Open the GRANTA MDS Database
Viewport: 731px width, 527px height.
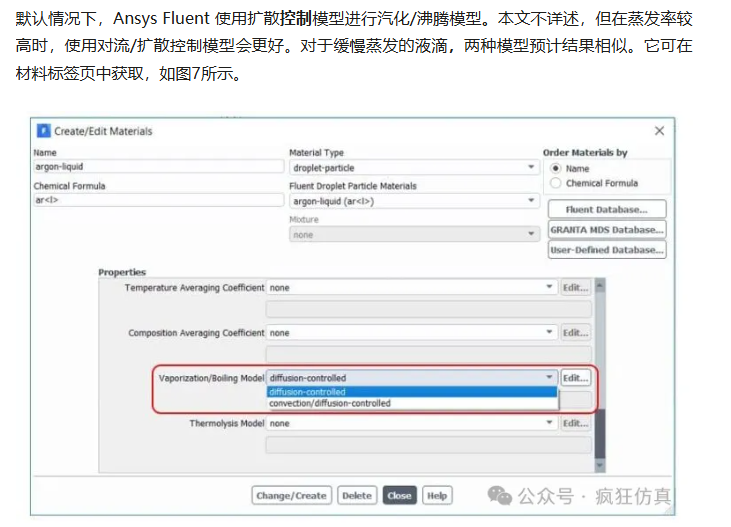[607, 229]
